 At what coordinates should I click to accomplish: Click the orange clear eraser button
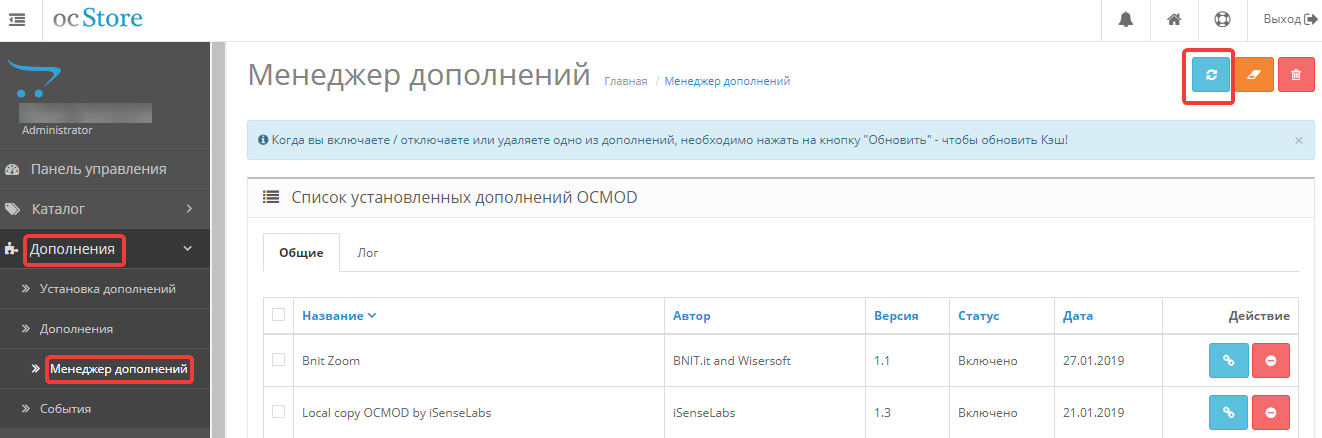point(1254,74)
